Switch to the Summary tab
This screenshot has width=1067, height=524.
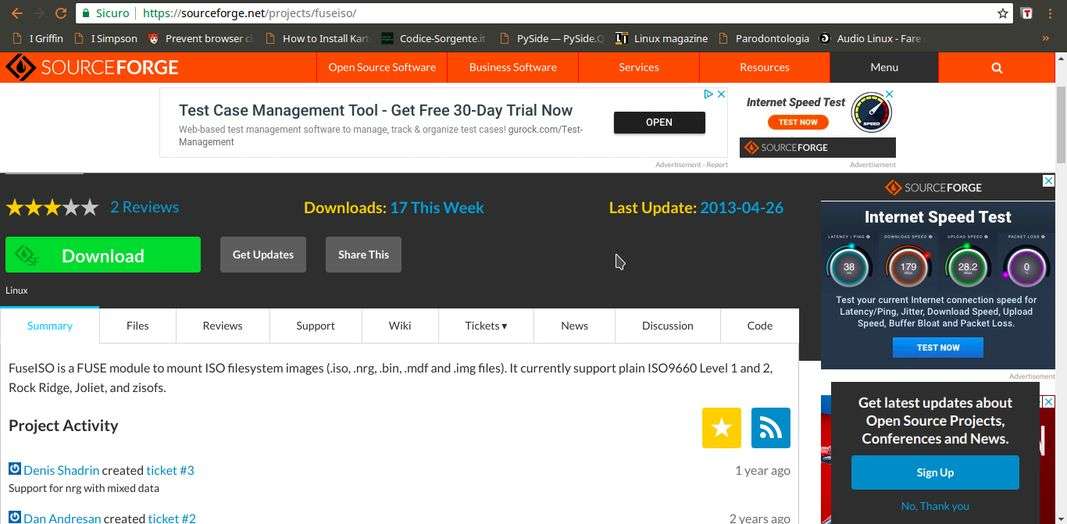pyautogui.click(x=50, y=325)
